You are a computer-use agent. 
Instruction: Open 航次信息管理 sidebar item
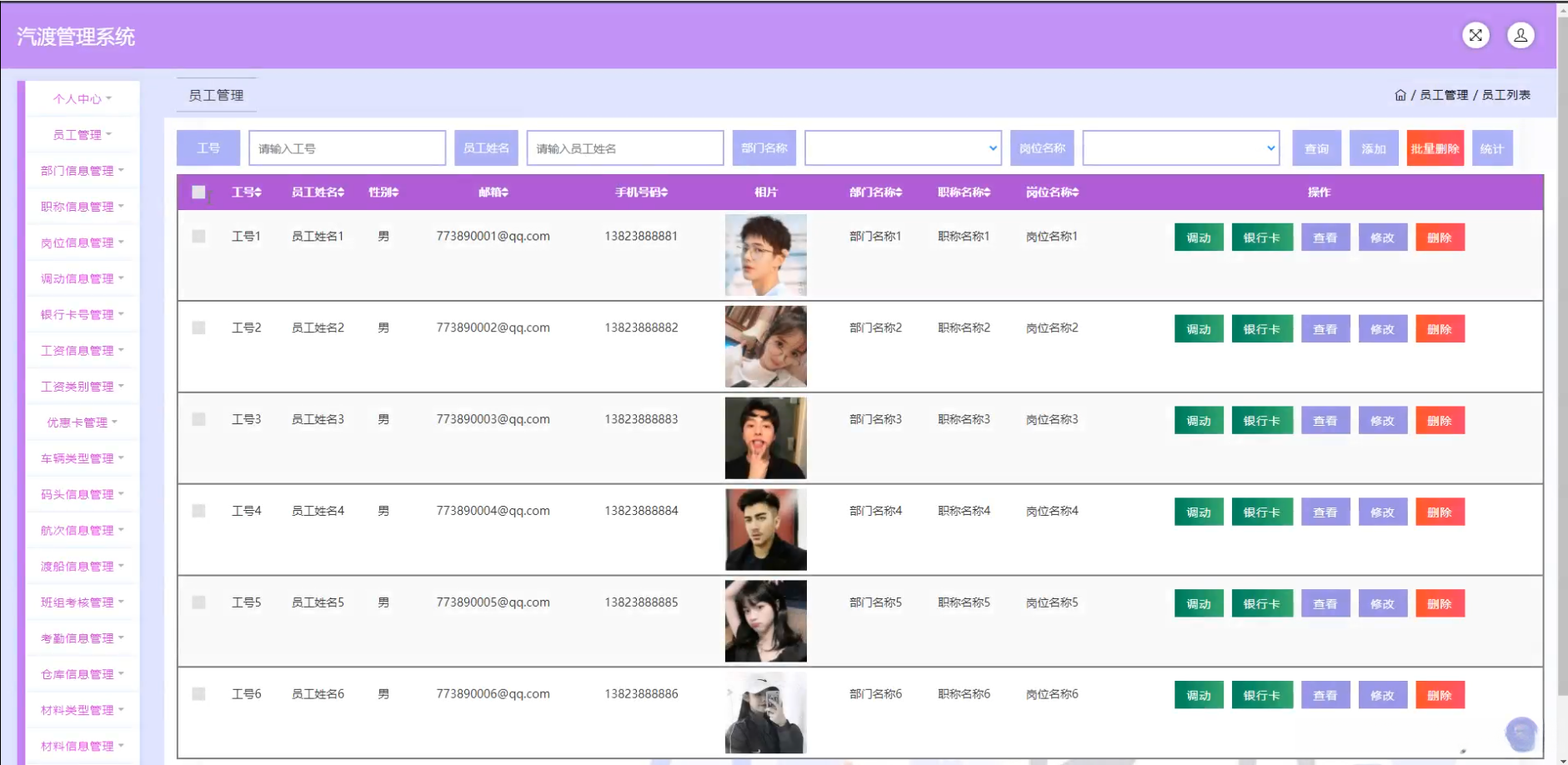pos(83,530)
